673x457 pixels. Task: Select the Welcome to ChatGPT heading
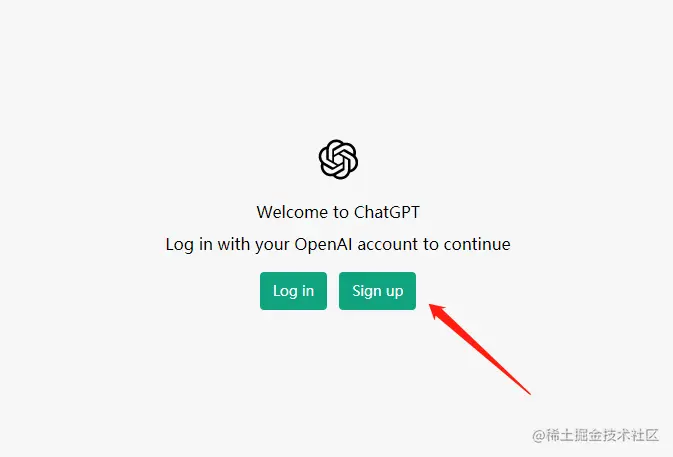tap(338, 212)
